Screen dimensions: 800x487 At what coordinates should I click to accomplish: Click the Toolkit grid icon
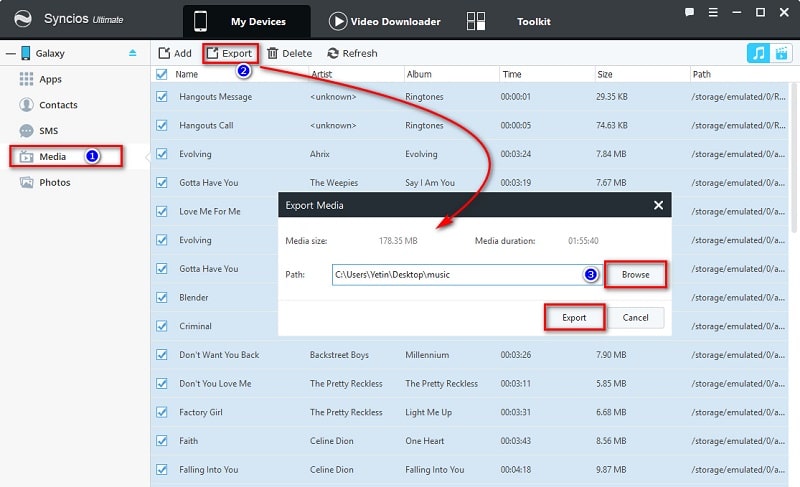[476, 21]
